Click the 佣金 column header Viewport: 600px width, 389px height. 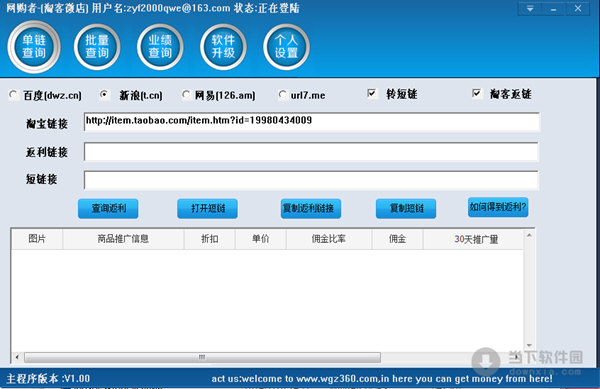pyautogui.click(x=398, y=239)
